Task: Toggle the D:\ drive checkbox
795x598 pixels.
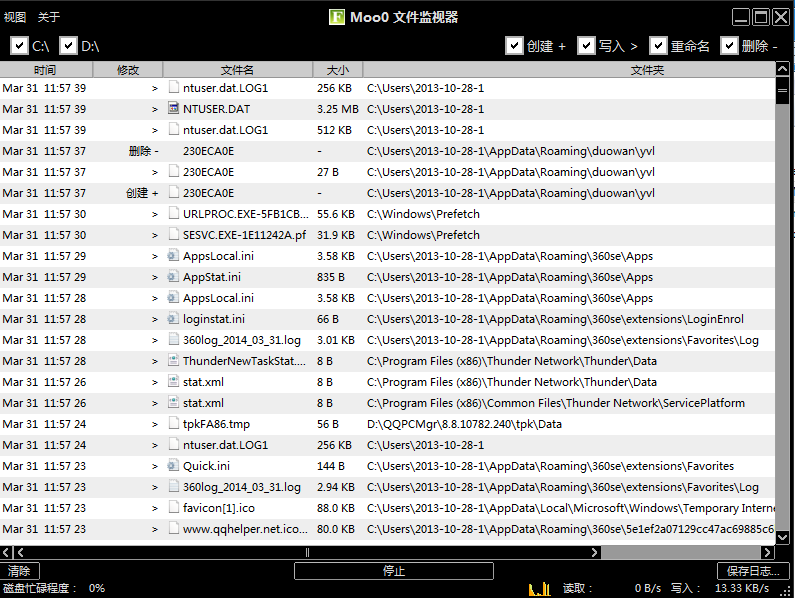Action: click(68, 46)
